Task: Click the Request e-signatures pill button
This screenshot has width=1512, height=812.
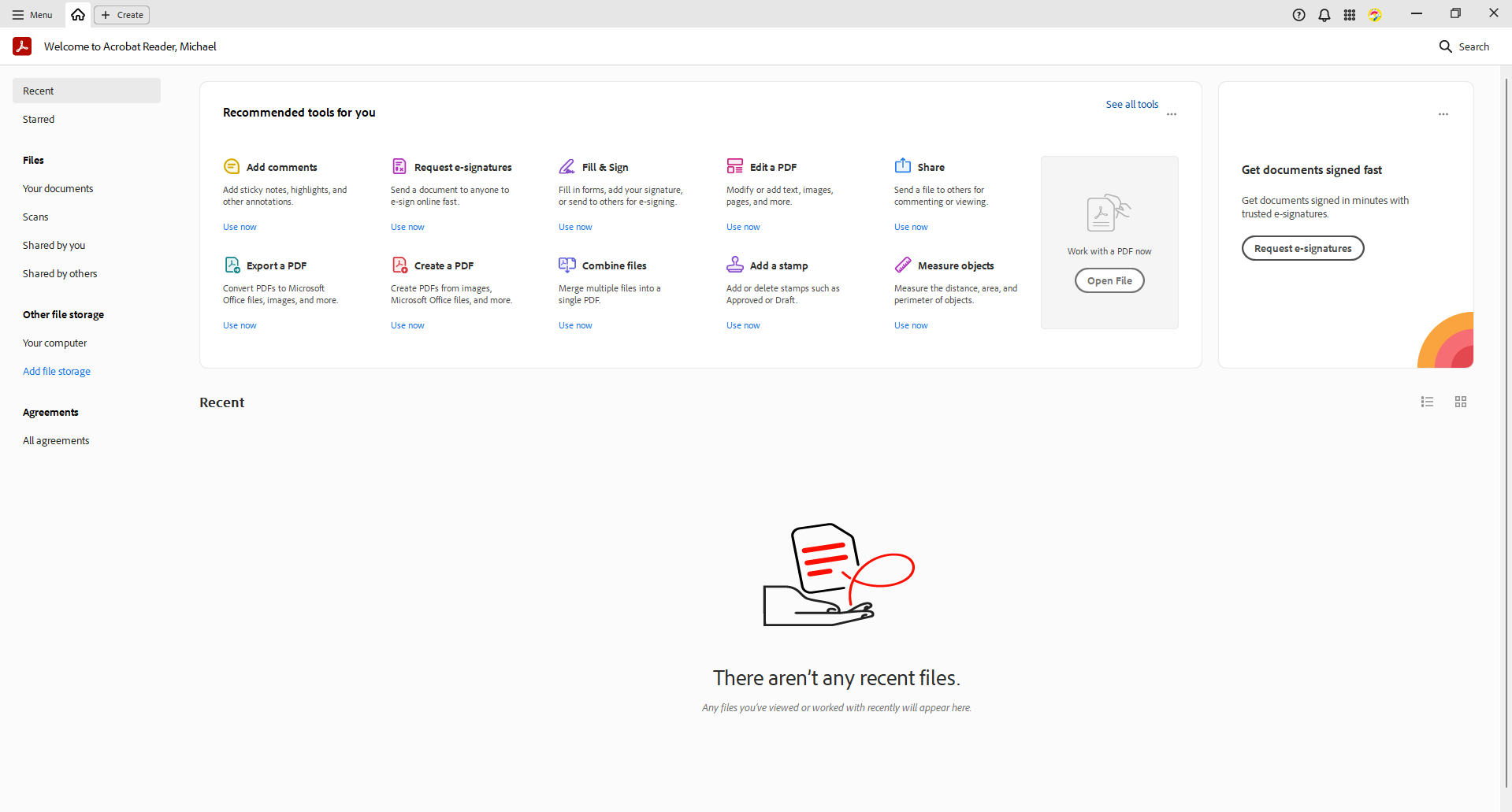Action: (x=1302, y=248)
